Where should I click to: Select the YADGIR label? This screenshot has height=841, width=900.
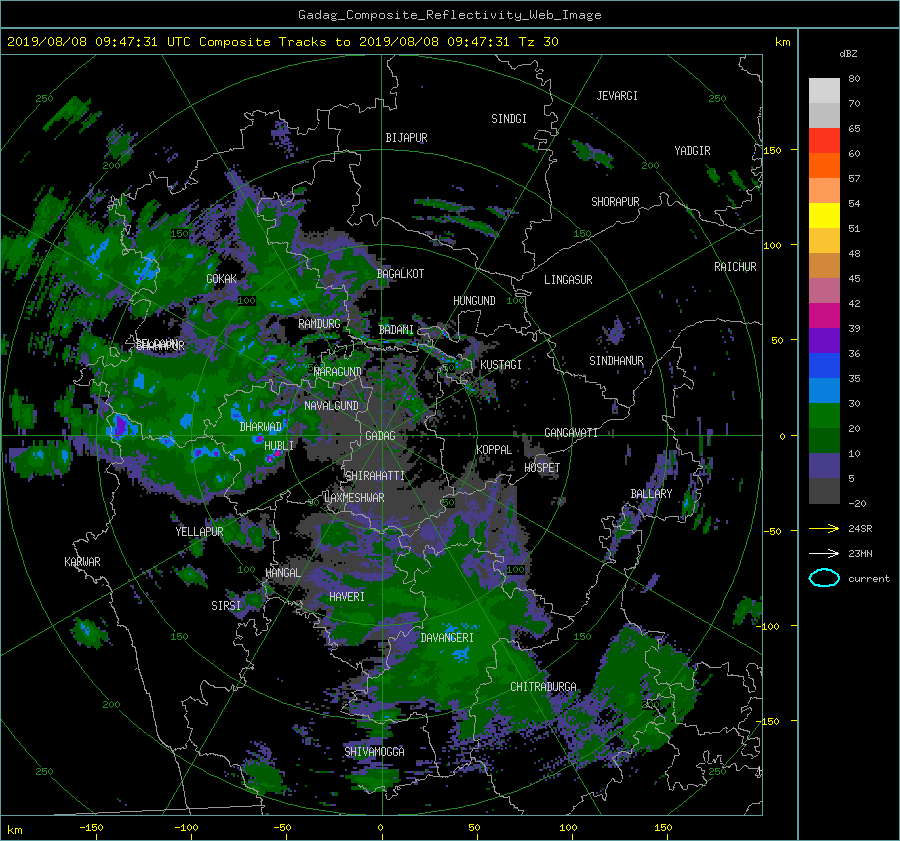[692, 151]
